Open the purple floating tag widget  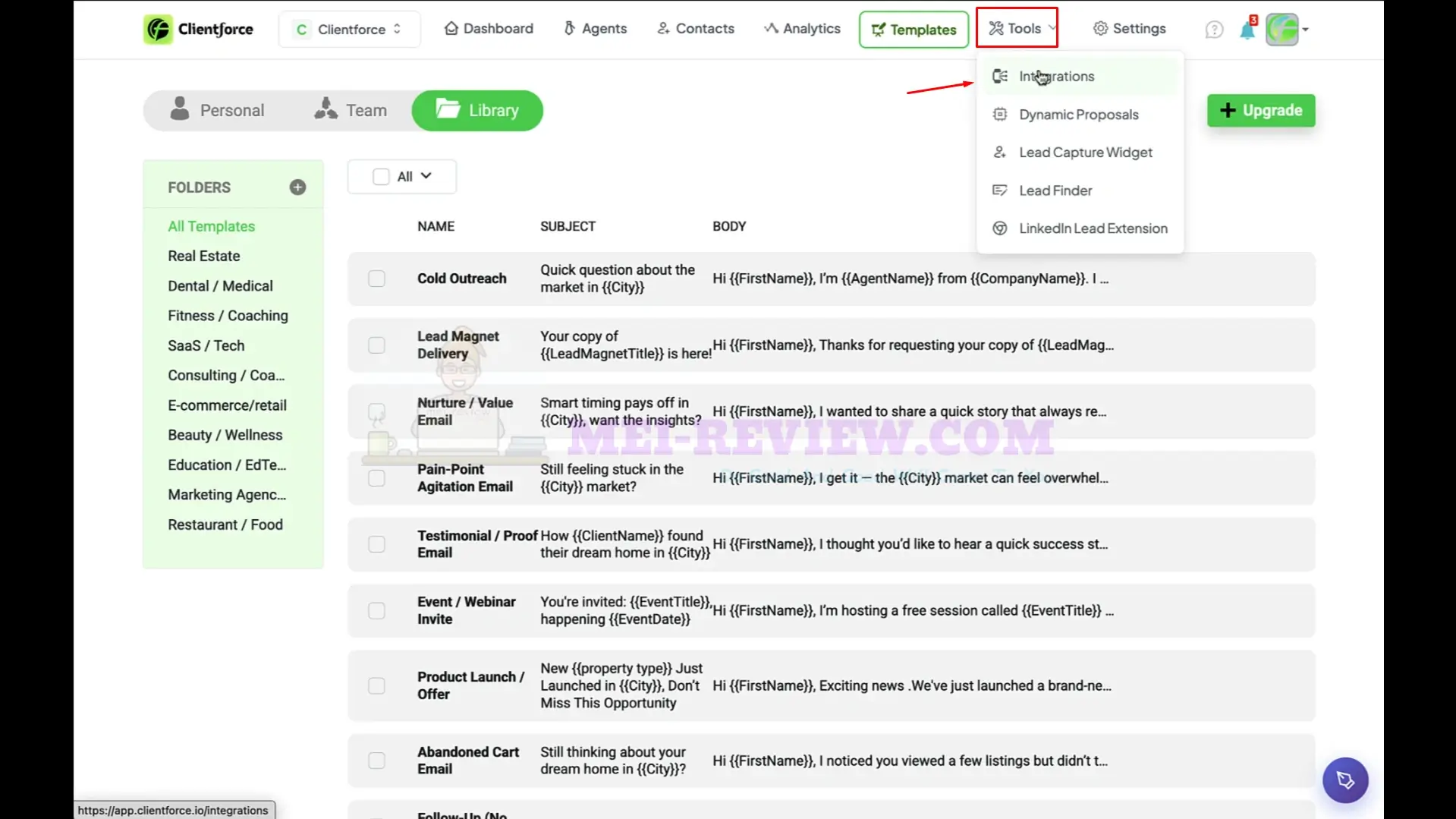tap(1345, 780)
